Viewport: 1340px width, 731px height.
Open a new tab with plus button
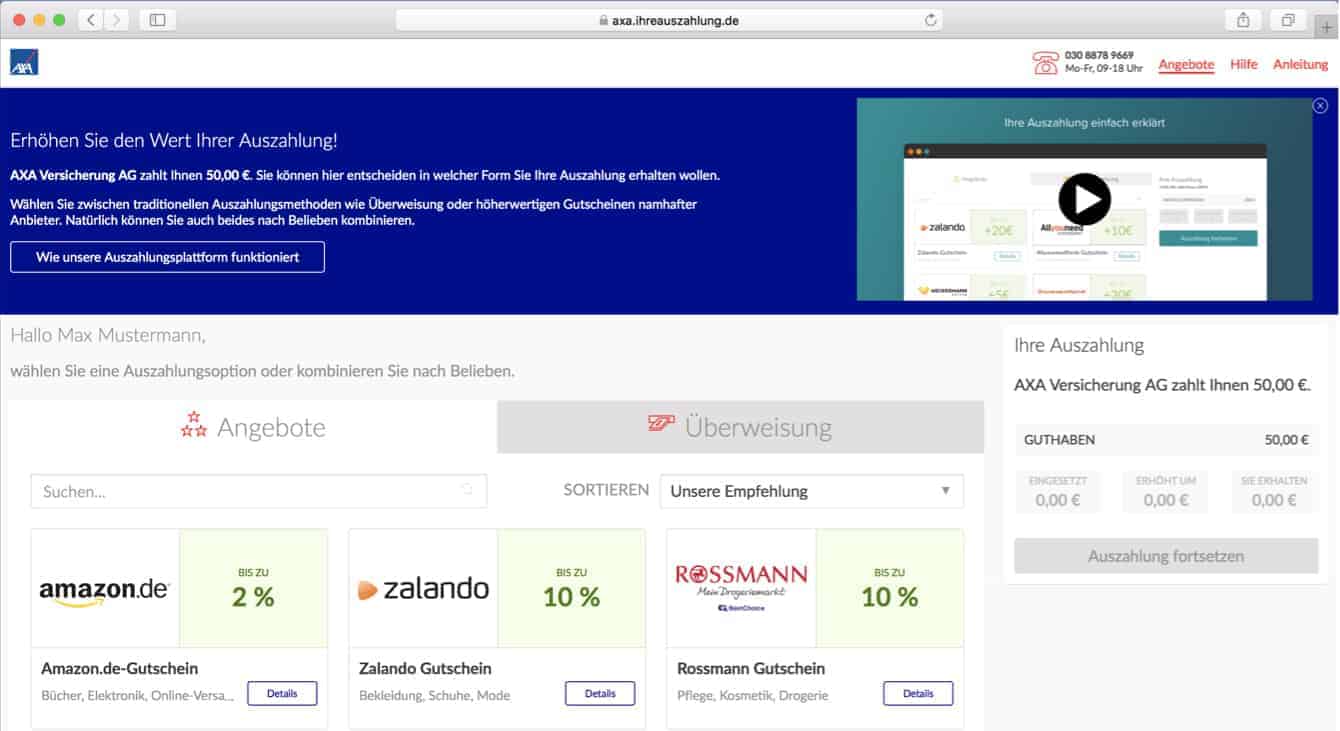[x=1328, y=27]
